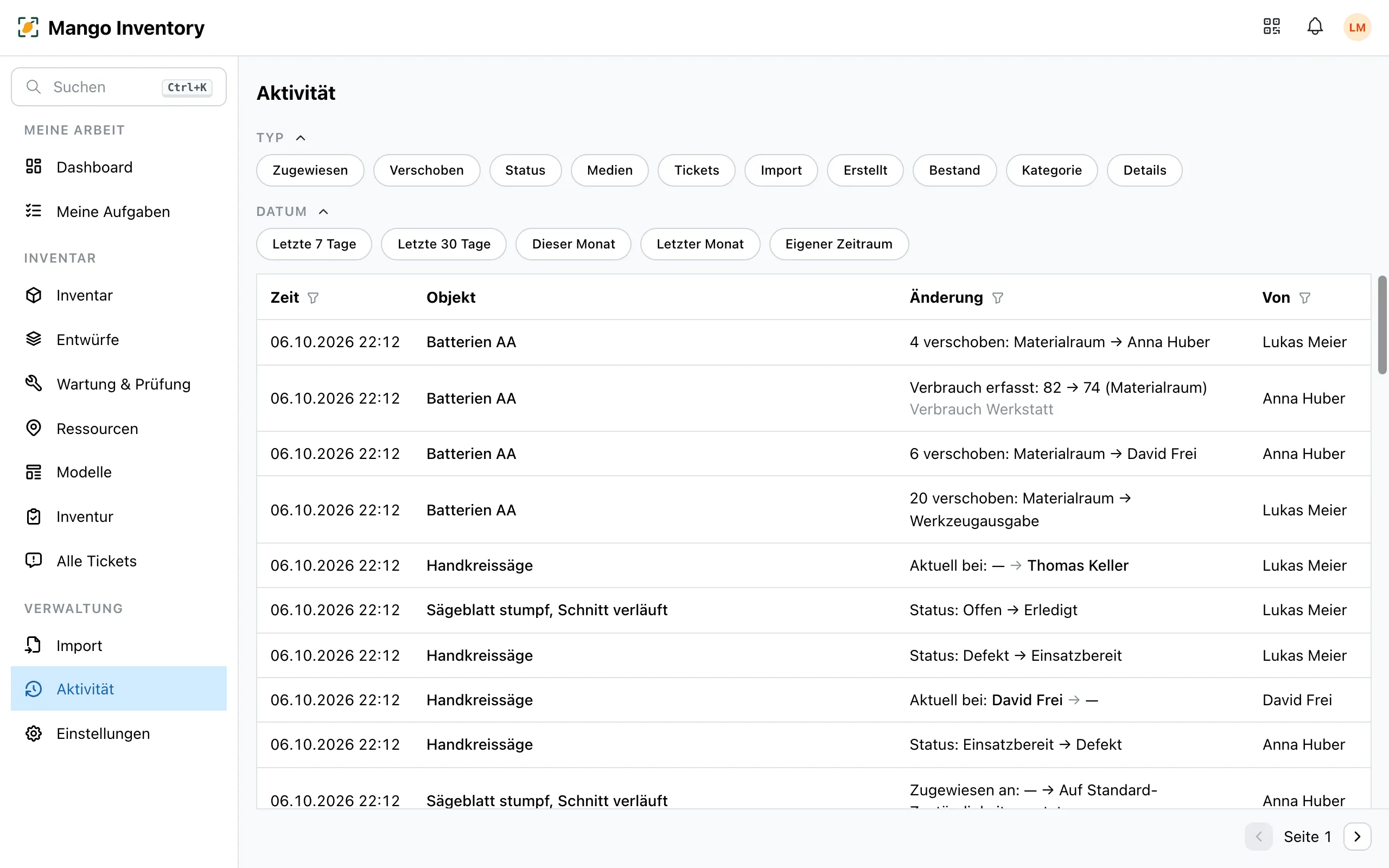
Task: Filter the Von column
Action: (x=1304, y=298)
